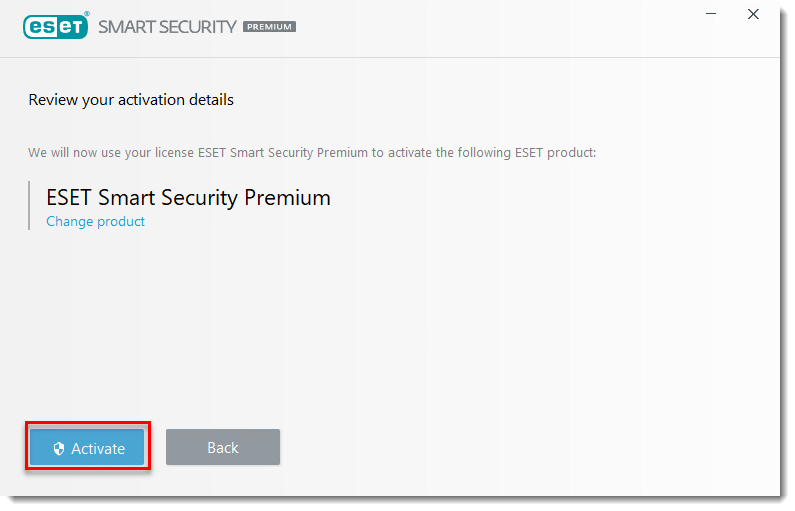Click the shield icon on Activate button
795x511 pixels.
click(x=59, y=449)
